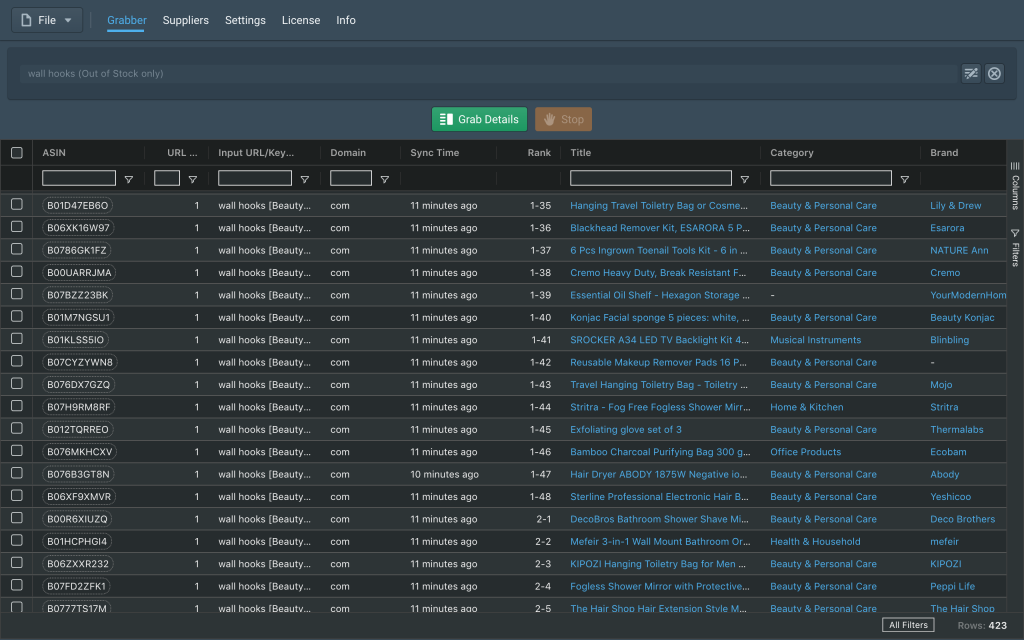Check the row for ASIN B01D47EB6O
This screenshot has height=640, width=1024.
click(x=17, y=204)
